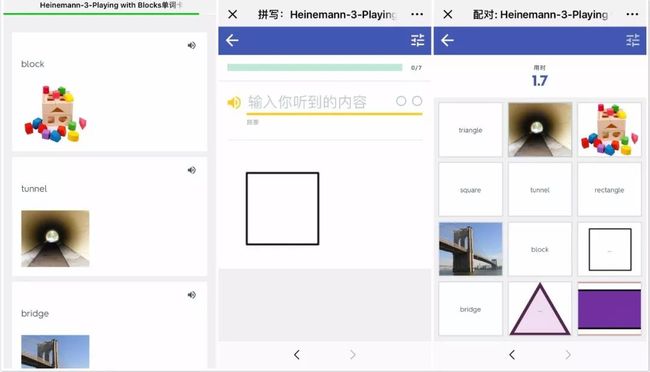Go back from the spelling screen

[232, 40]
